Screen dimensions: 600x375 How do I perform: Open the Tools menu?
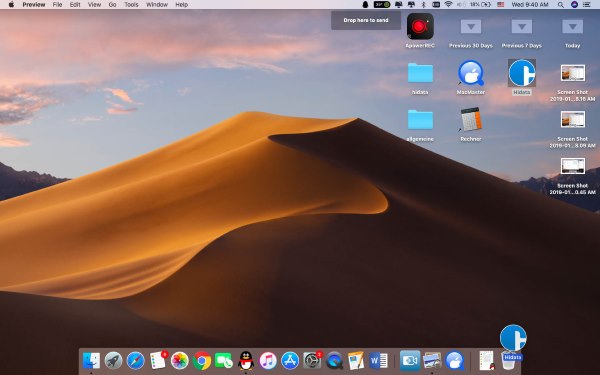coord(131,5)
